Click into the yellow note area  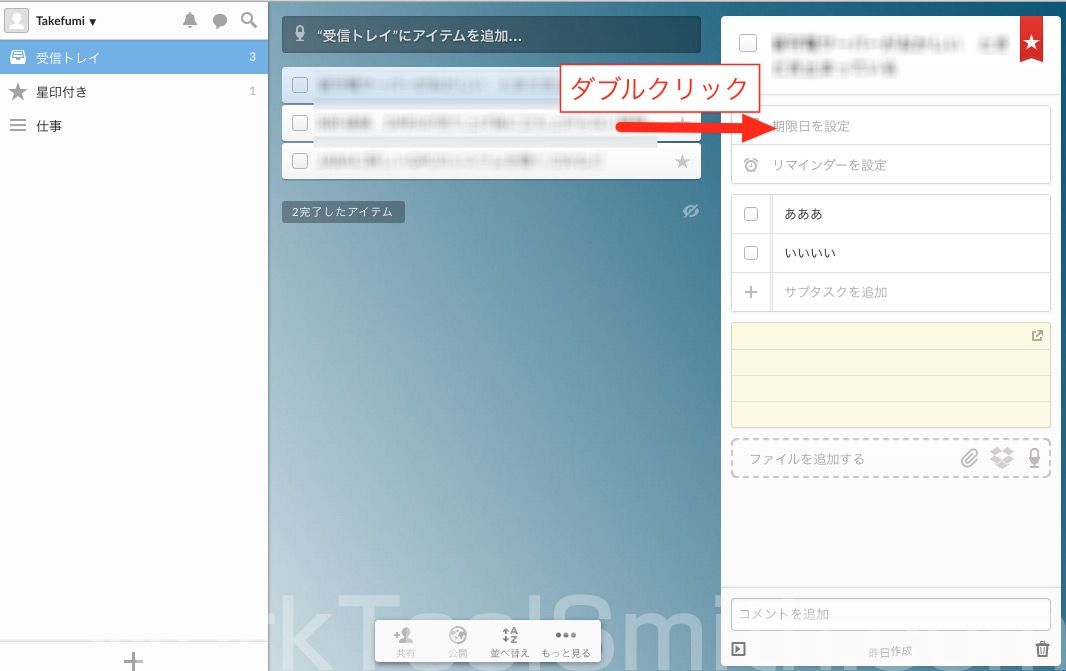pyautogui.click(x=891, y=375)
